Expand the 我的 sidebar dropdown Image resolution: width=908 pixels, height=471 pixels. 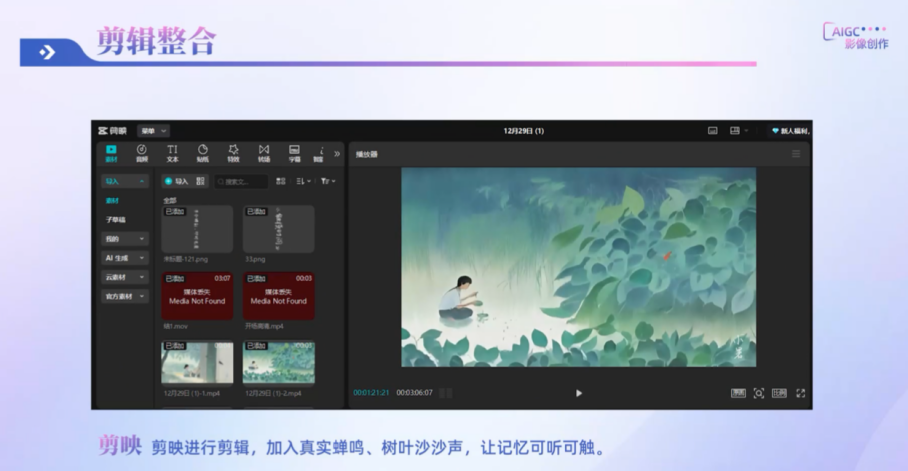[x=125, y=239]
